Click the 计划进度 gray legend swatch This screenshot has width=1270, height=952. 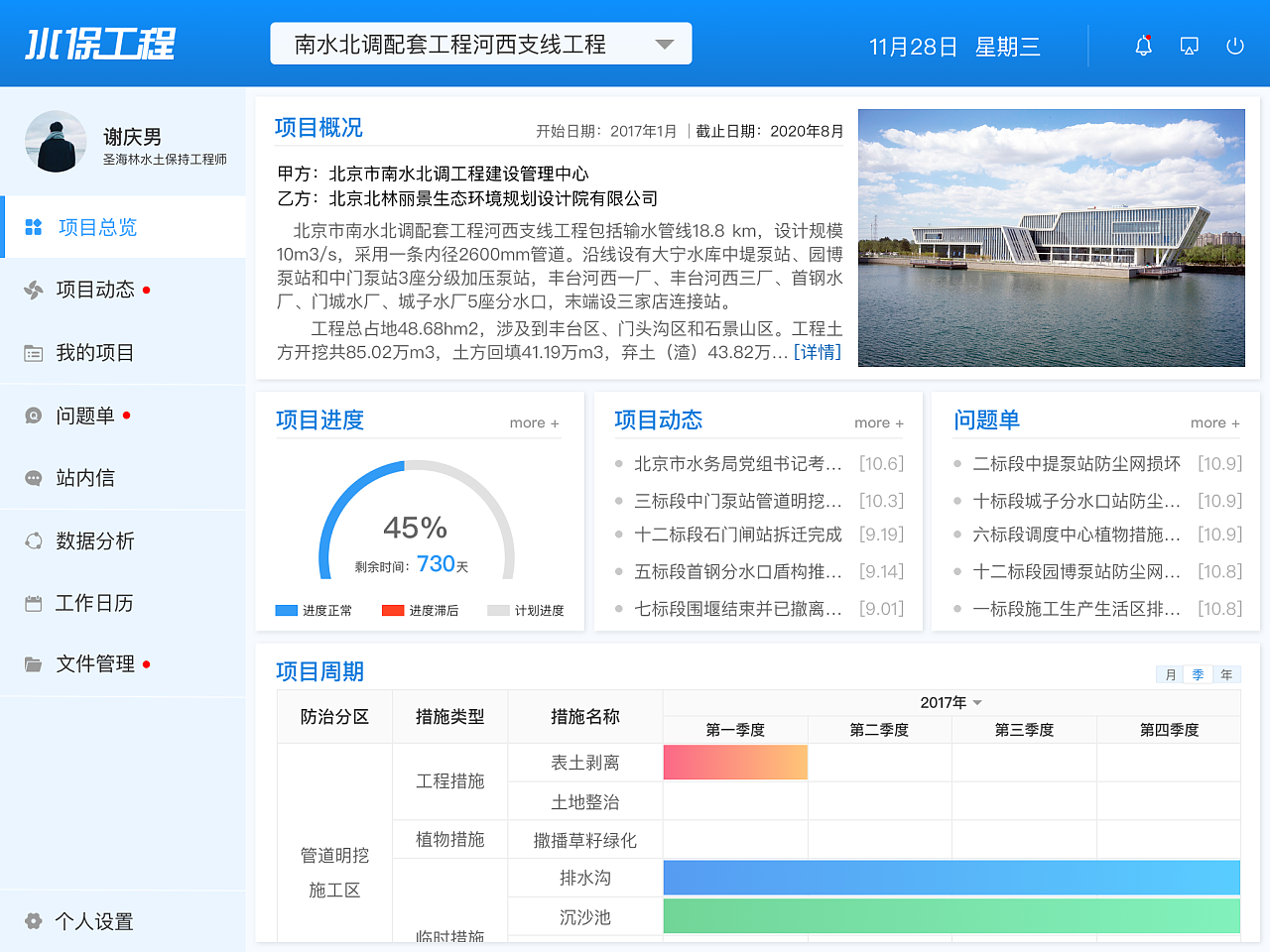coord(499,611)
